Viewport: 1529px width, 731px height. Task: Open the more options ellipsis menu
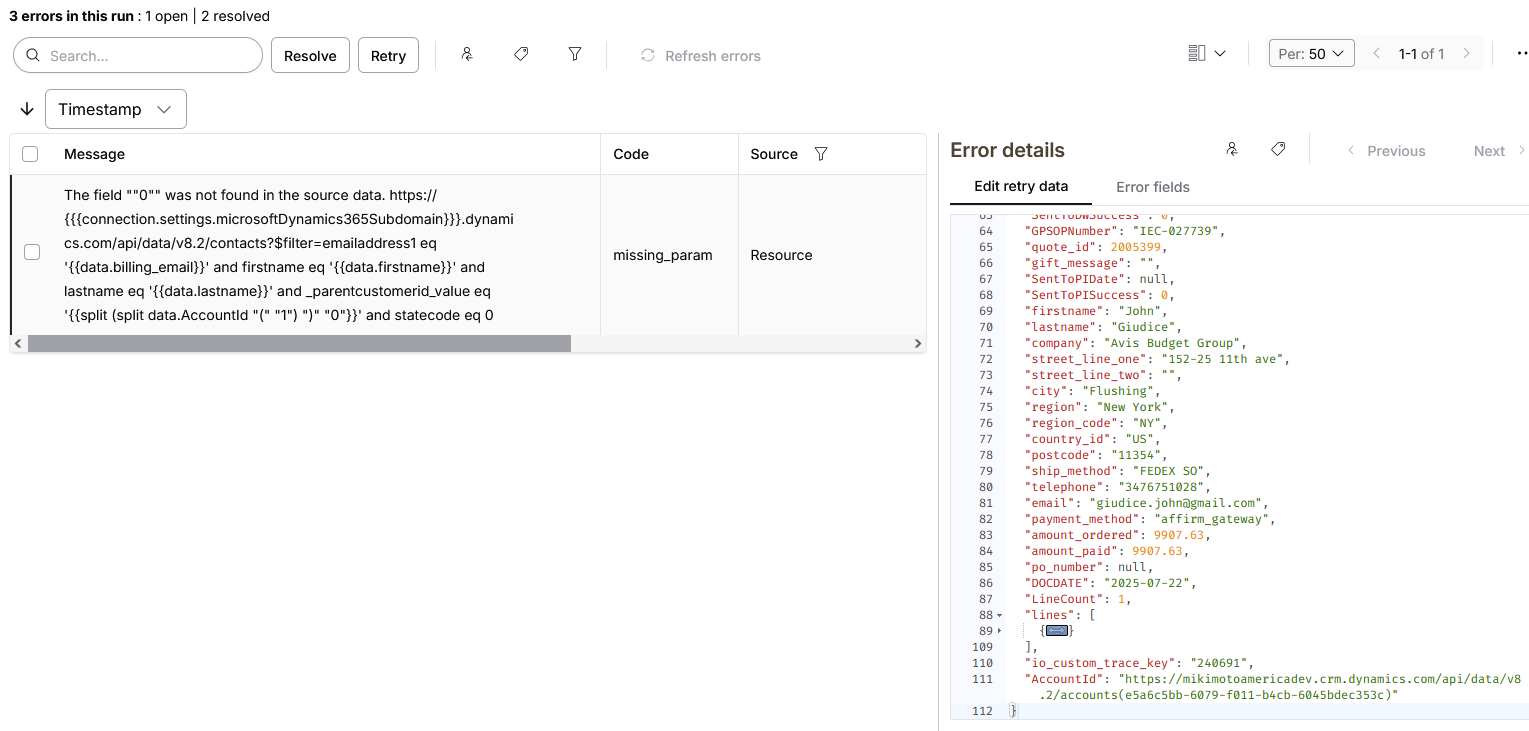(1522, 54)
